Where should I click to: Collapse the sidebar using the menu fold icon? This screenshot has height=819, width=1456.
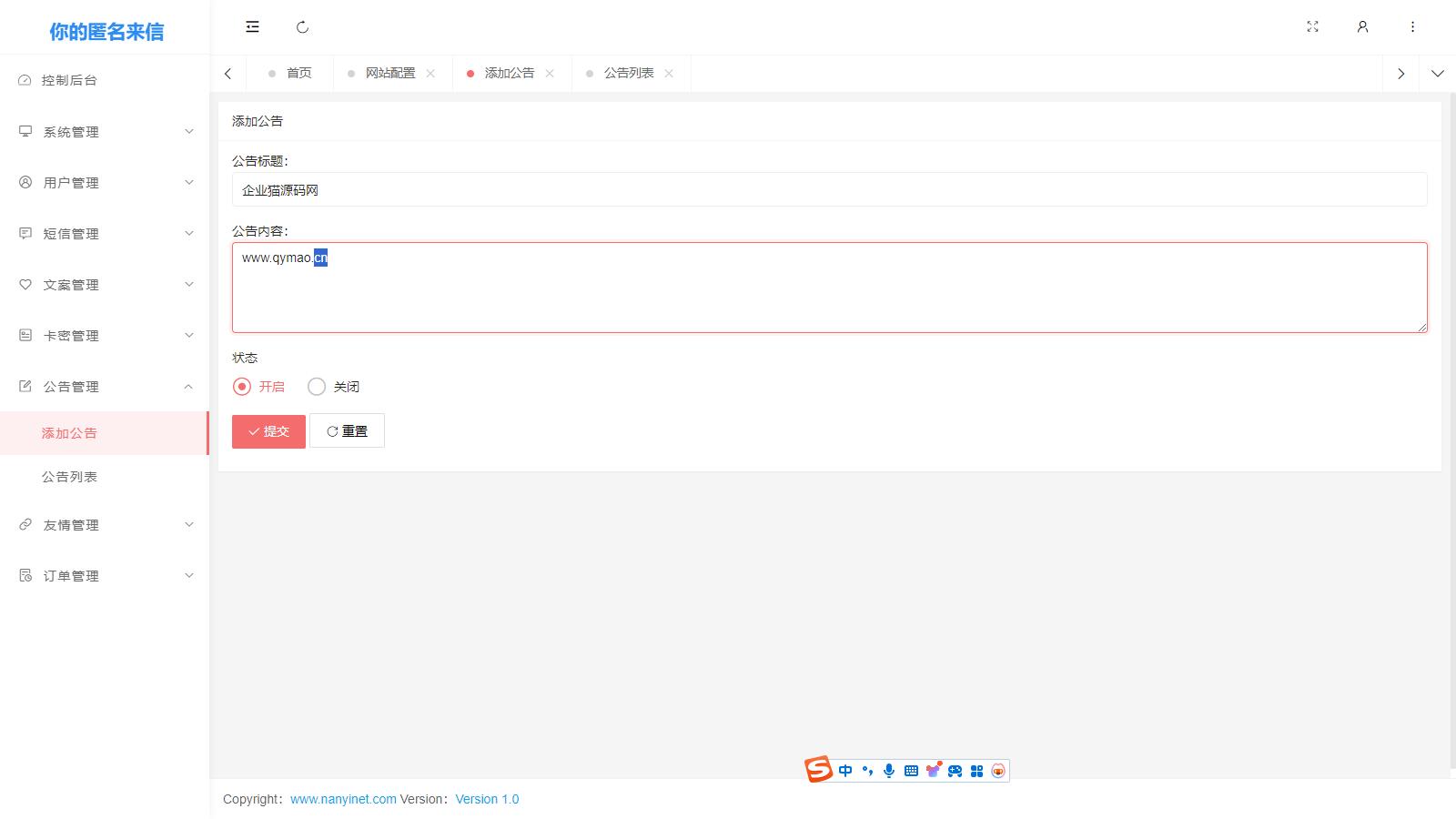click(x=252, y=27)
